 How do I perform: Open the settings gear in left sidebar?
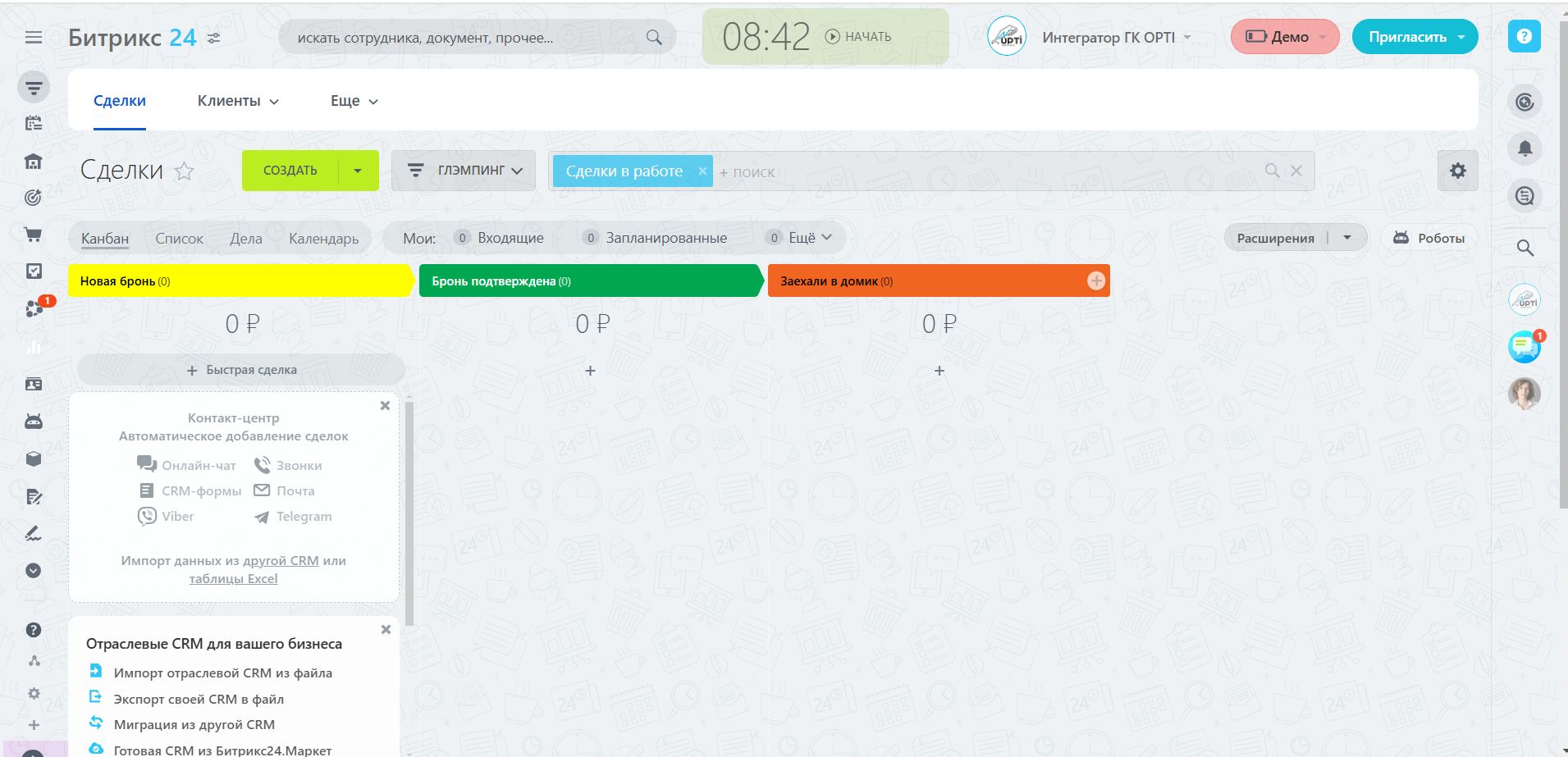point(34,693)
